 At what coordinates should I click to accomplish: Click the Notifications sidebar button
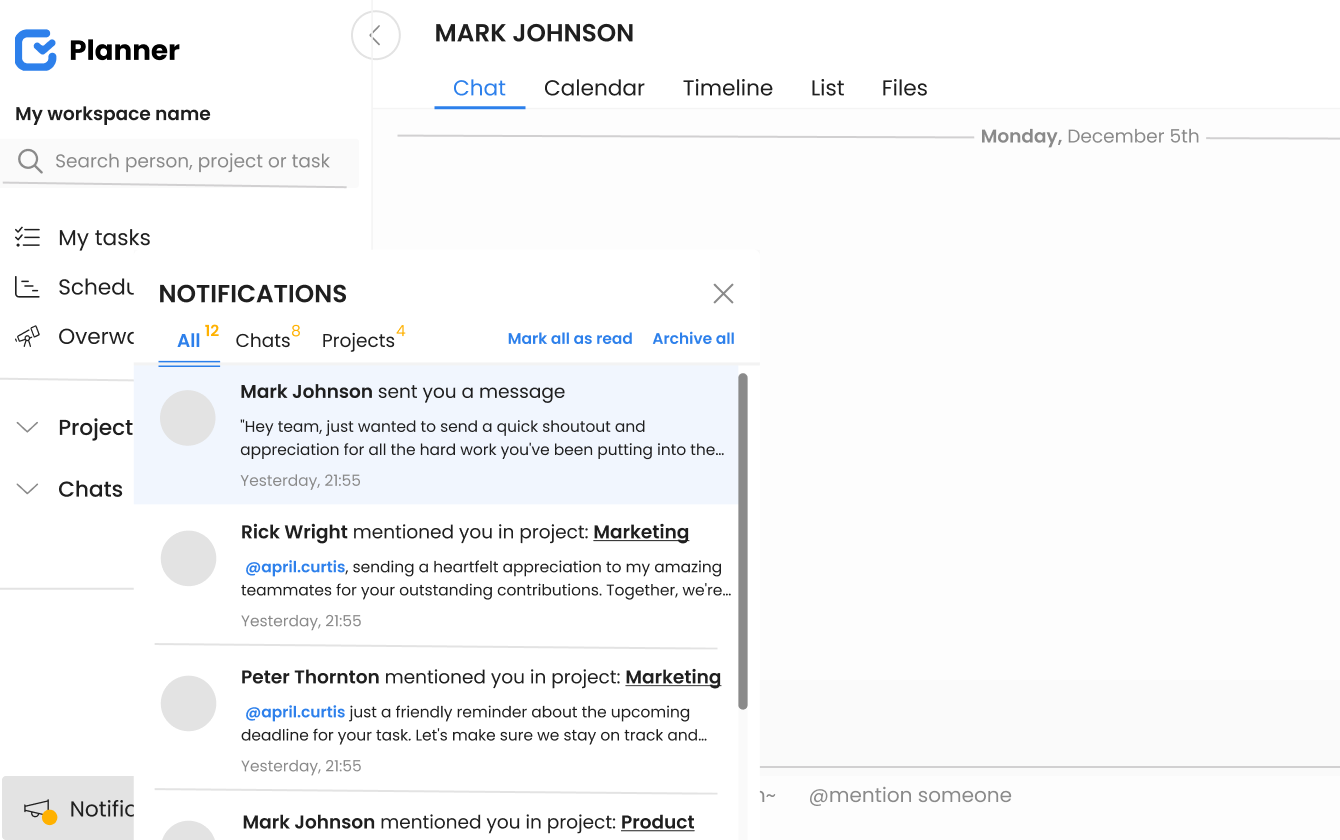pyautogui.click(x=68, y=809)
